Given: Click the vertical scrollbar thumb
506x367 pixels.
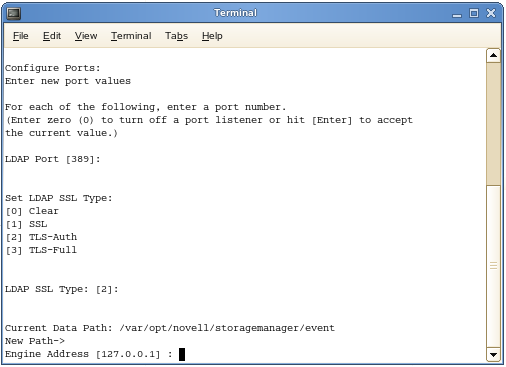Looking at the screenshot, I should click(493, 123).
